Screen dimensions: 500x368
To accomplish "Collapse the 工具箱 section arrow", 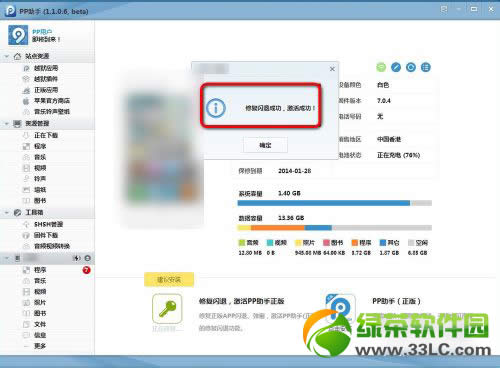I will tap(7, 212).
